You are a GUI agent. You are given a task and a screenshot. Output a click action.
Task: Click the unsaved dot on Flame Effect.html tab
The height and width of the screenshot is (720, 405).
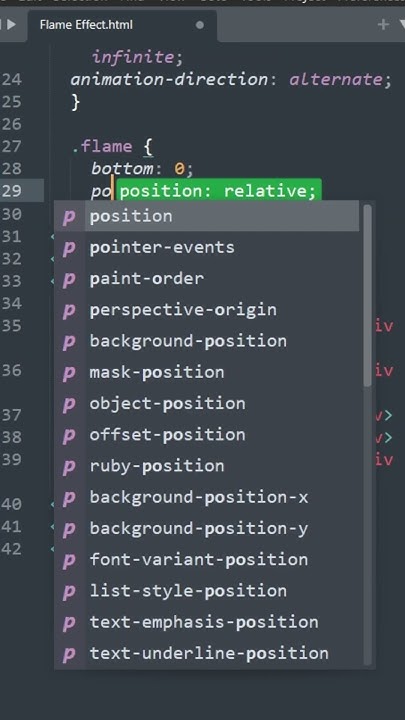click(x=200, y=25)
